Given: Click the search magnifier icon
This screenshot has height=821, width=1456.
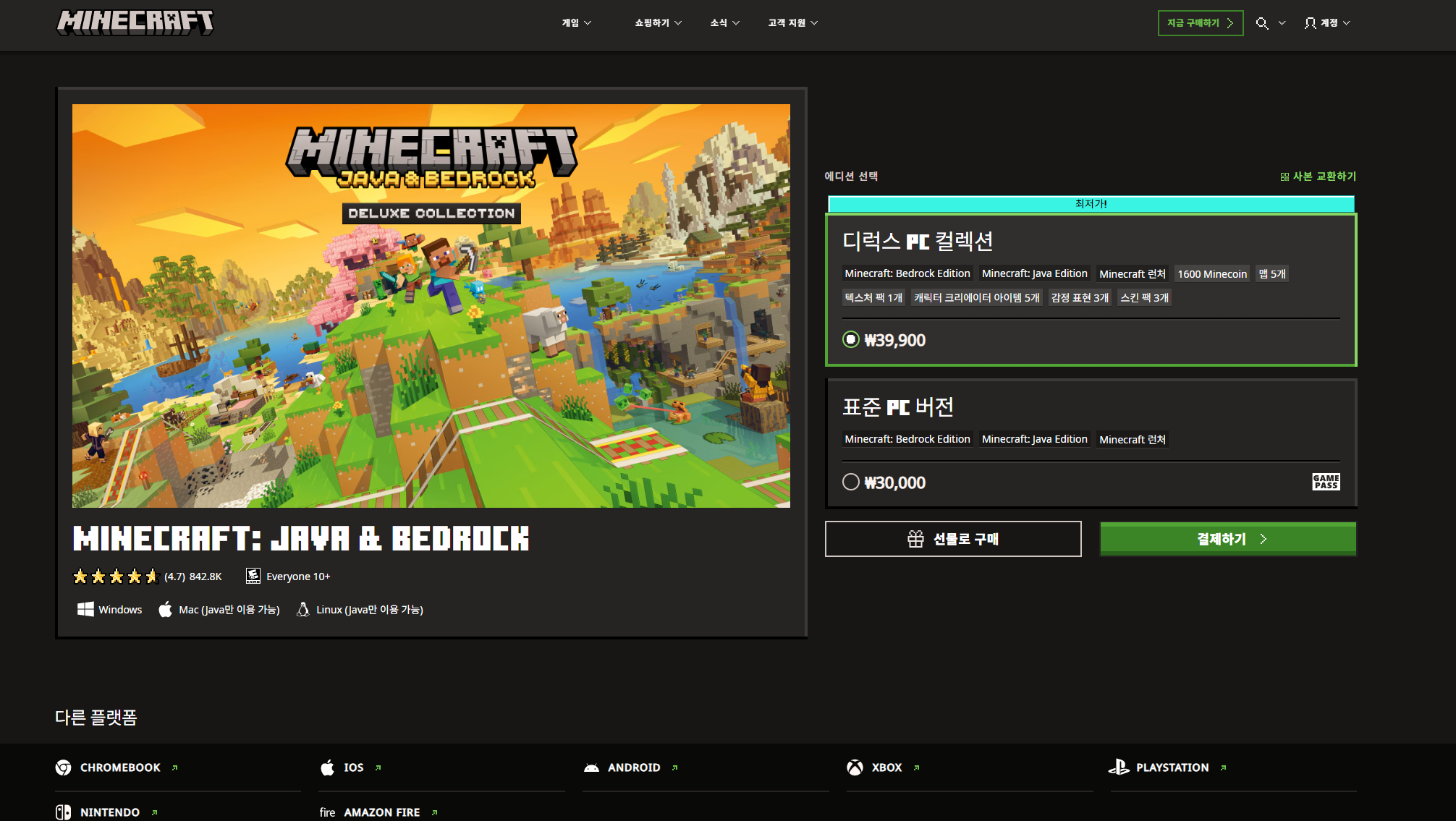Looking at the screenshot, I should (x=1262, y=23).
